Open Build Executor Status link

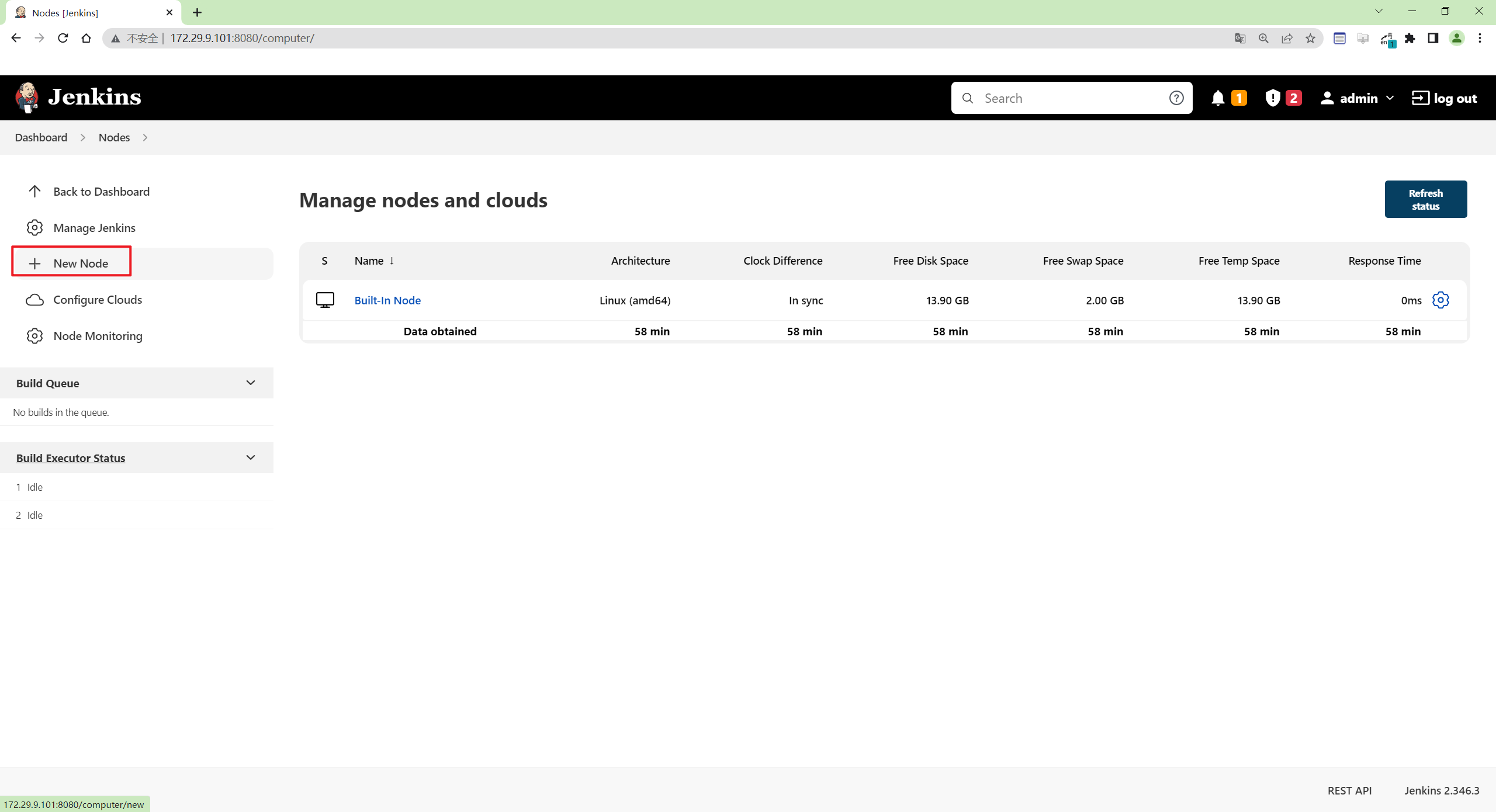coord(71,458)
